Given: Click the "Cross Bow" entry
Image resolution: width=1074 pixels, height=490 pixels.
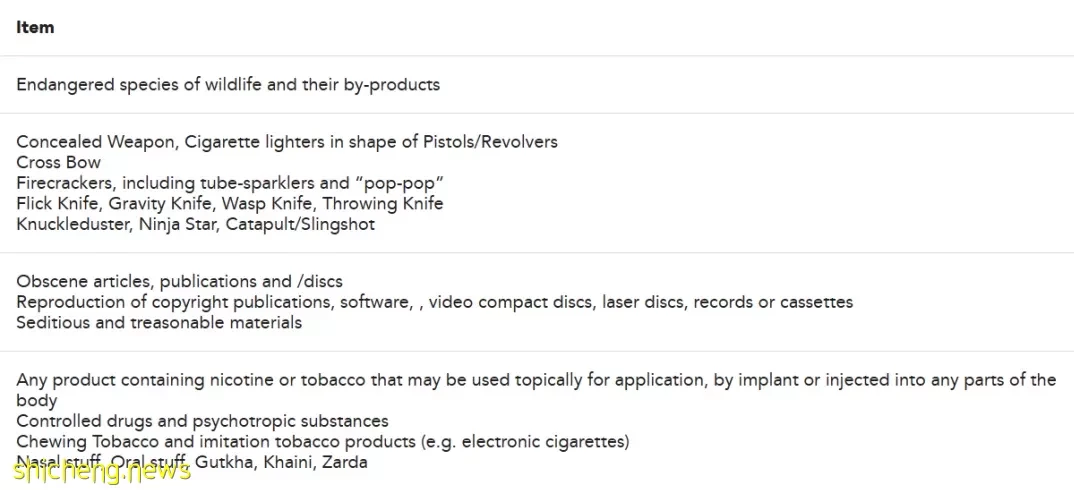Looking at the screenshot, I should [x=58, y=162].
